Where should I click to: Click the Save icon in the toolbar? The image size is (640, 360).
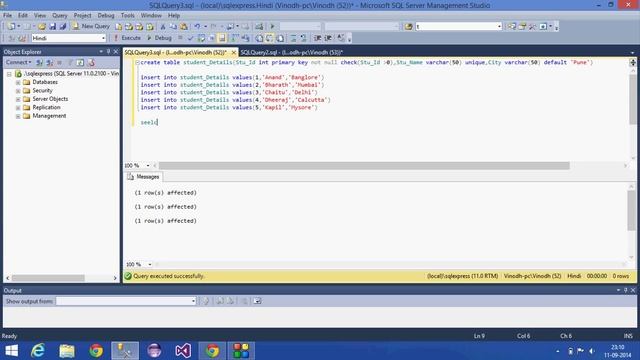52,27
